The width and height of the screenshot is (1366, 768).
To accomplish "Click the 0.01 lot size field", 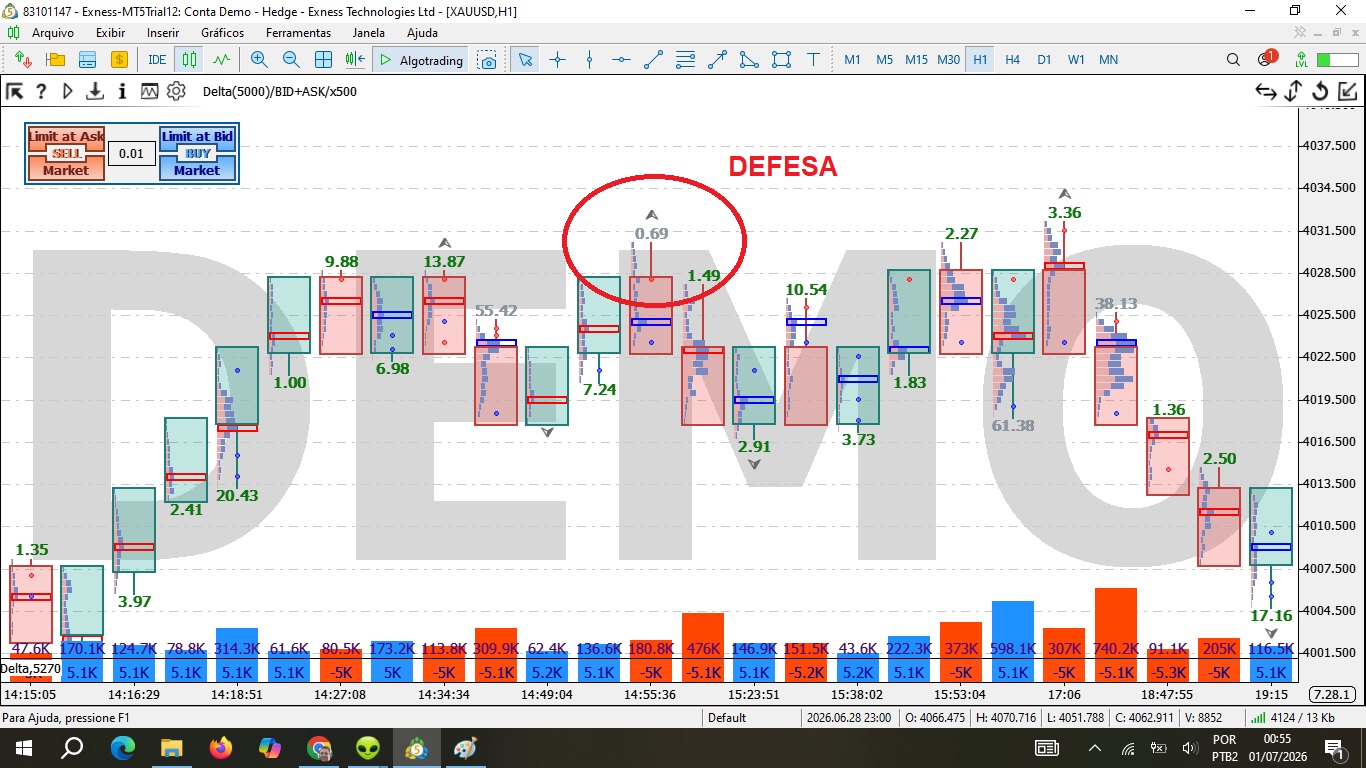I will tap(131, 154).
